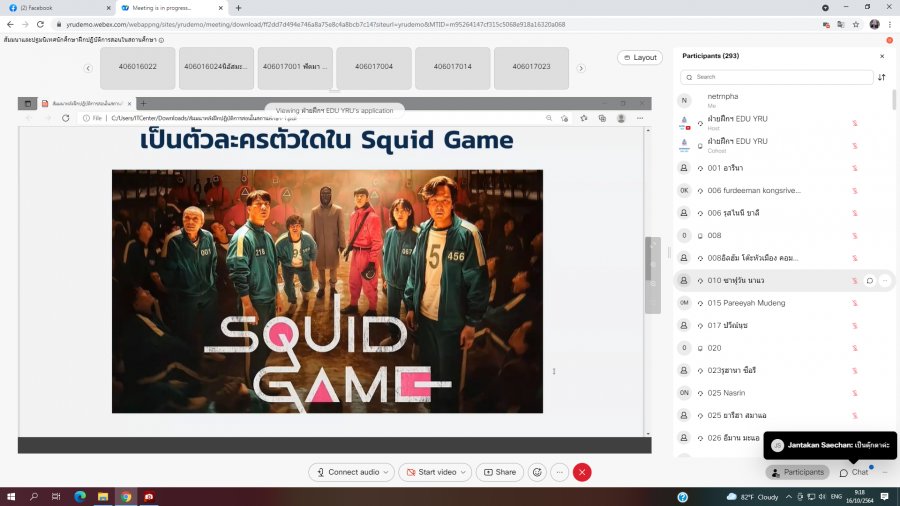Open File Explorer from the taskbar
The width and height of the screenshot is (900, 506).
click(x=103, y=496)
